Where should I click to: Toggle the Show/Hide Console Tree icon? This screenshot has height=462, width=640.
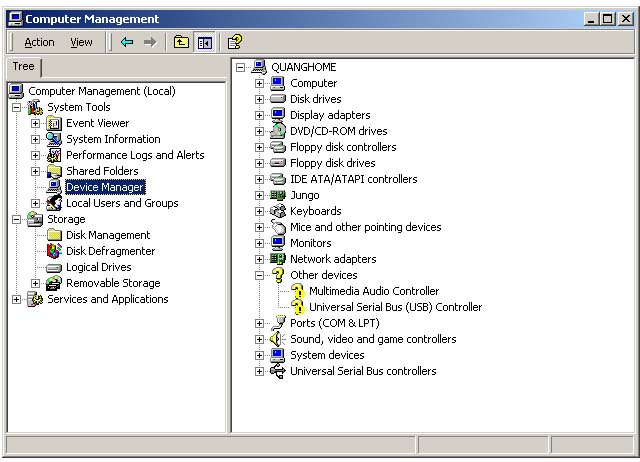tap(204, 42)
